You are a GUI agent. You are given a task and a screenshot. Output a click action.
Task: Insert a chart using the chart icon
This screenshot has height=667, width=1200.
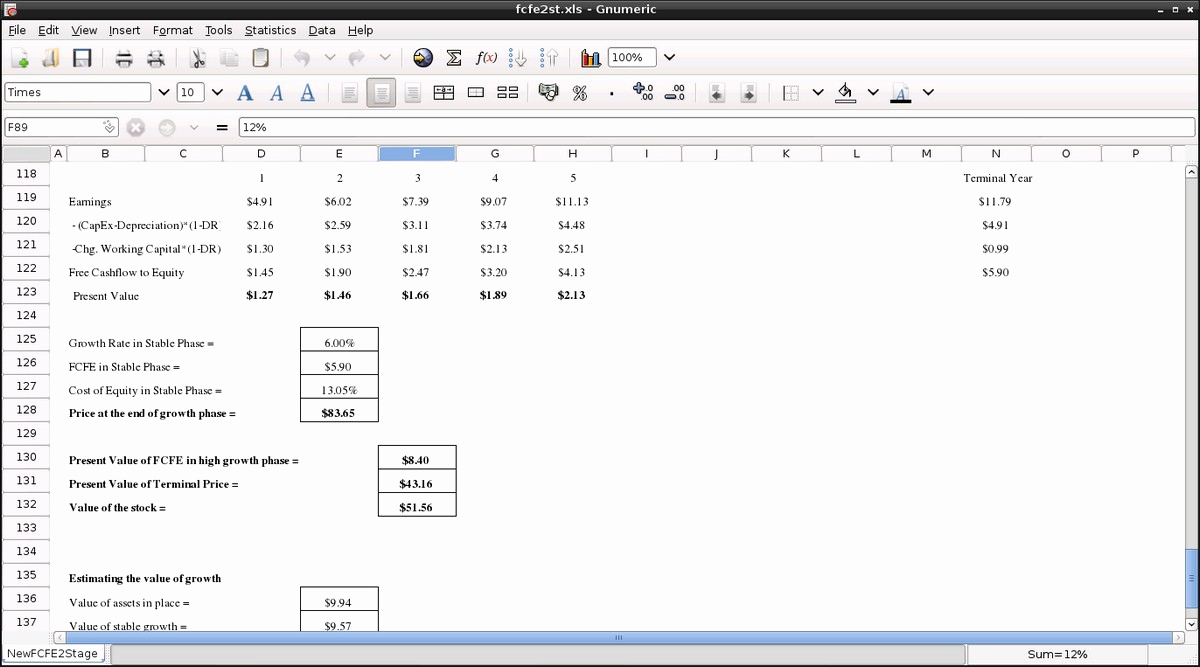(590, 58)
